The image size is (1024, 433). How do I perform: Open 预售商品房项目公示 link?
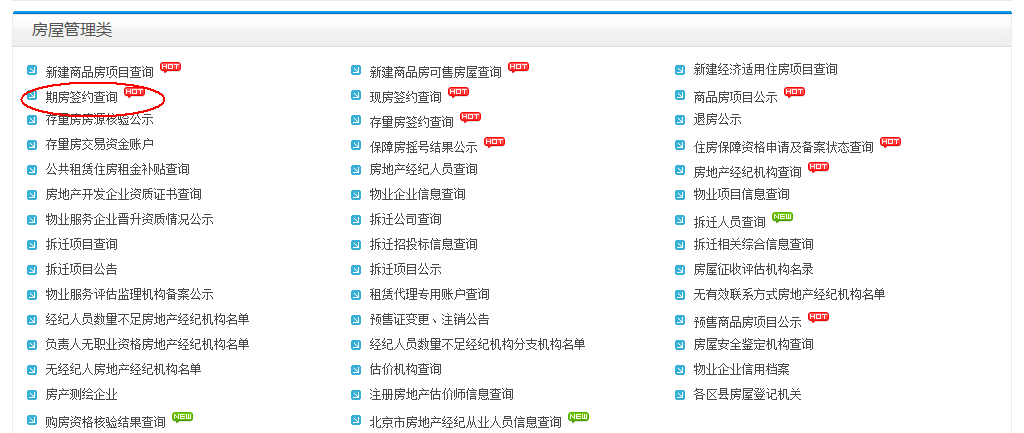coord(747,322)
